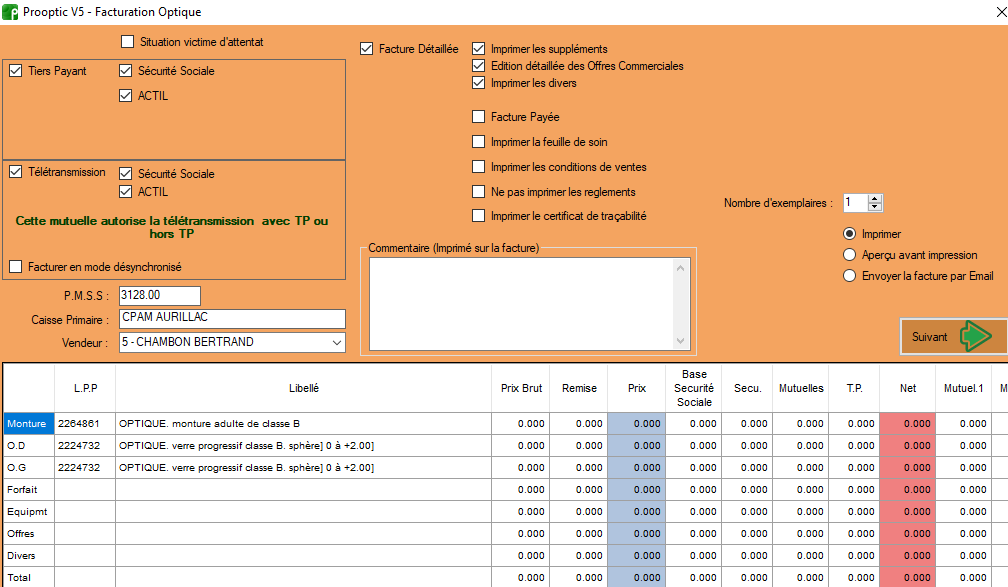Toggle Imprimer les suppléments checkbox

(478, 49)
